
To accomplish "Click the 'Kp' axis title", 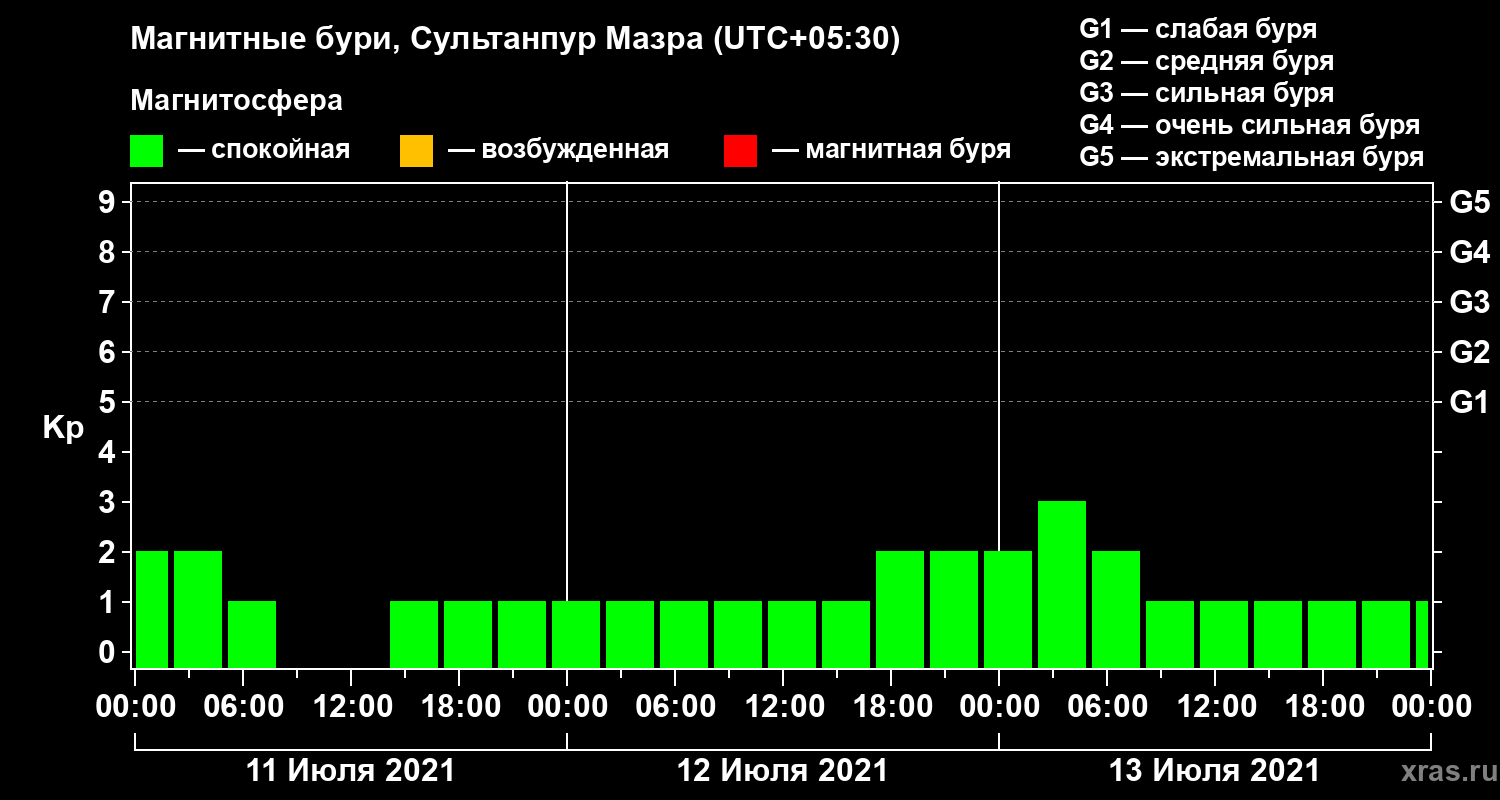I will [x=63, y=427].
